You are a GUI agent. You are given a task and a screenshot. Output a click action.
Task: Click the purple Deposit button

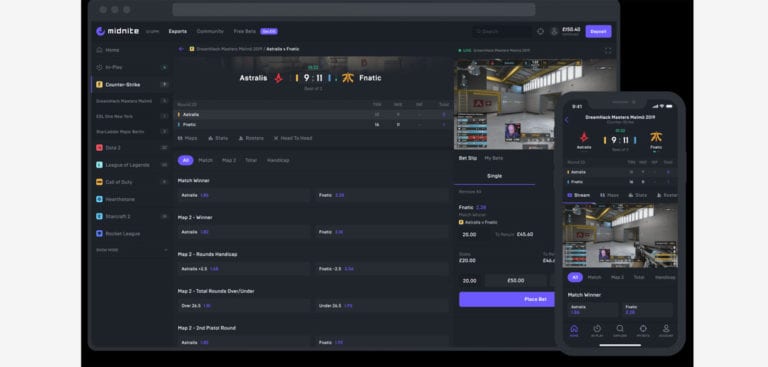coord(598,31)
